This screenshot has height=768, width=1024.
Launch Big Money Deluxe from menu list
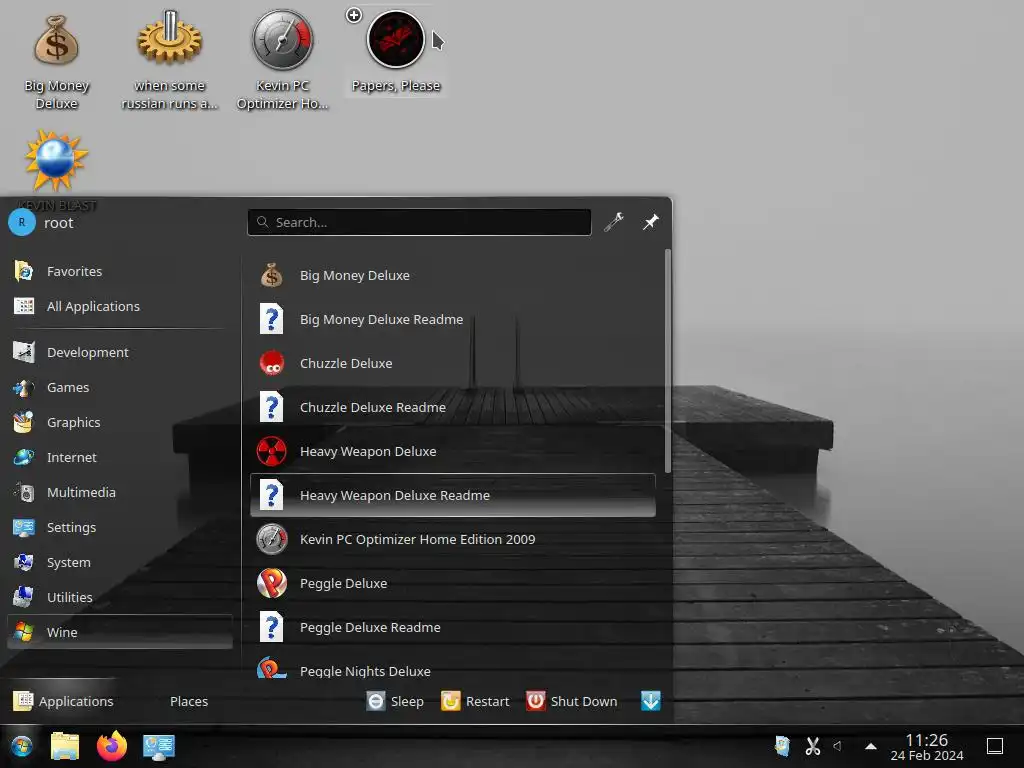click(x=453, y=276)
